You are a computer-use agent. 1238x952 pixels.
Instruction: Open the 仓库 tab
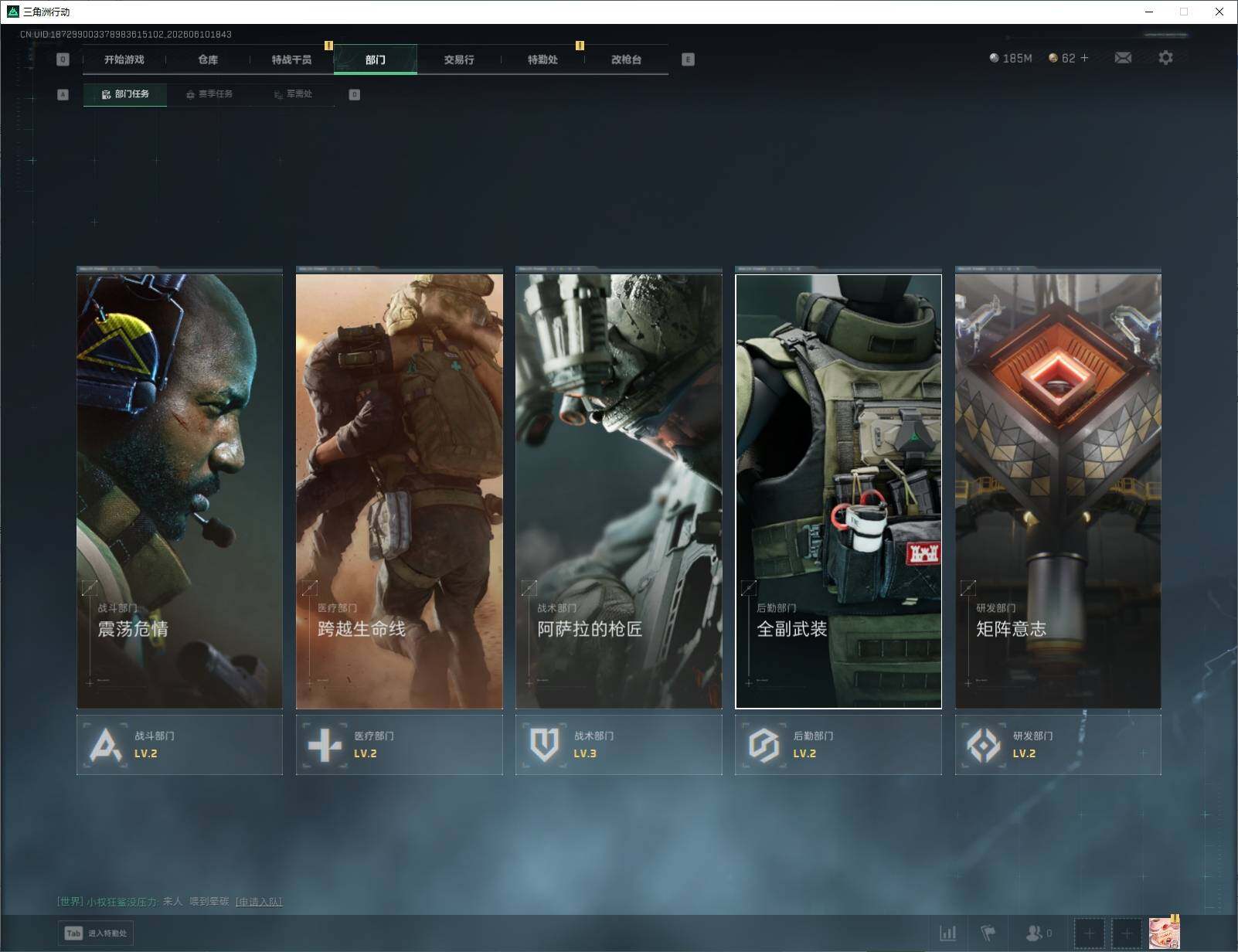[x=208, y=59]
